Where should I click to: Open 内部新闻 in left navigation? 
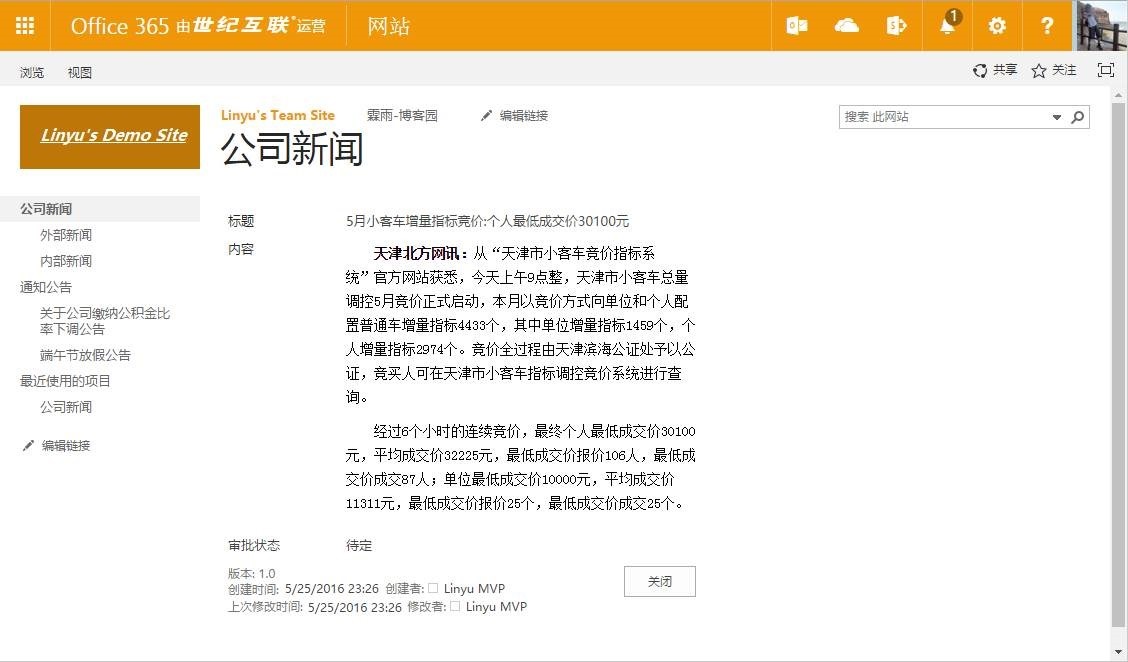tap(66, 260)
